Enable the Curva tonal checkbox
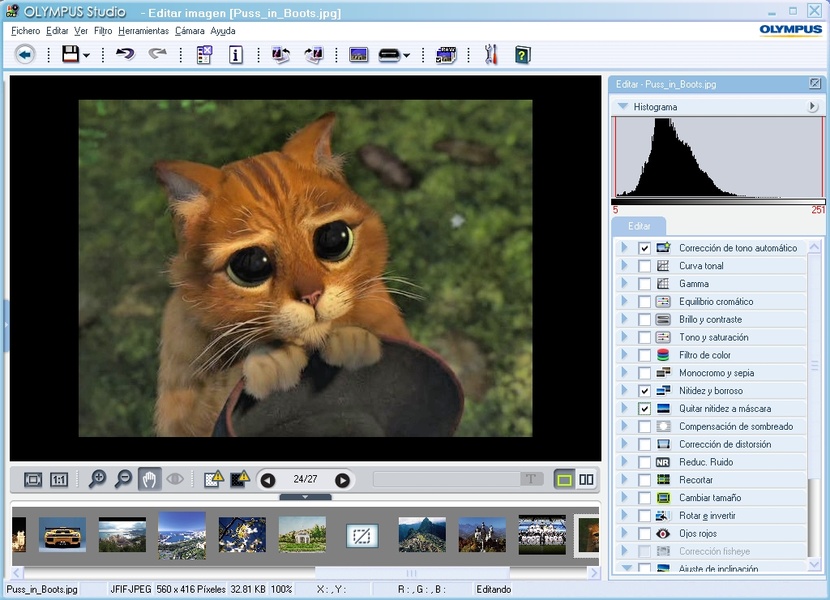Screen dimensions: 830x600 (645, 266)
